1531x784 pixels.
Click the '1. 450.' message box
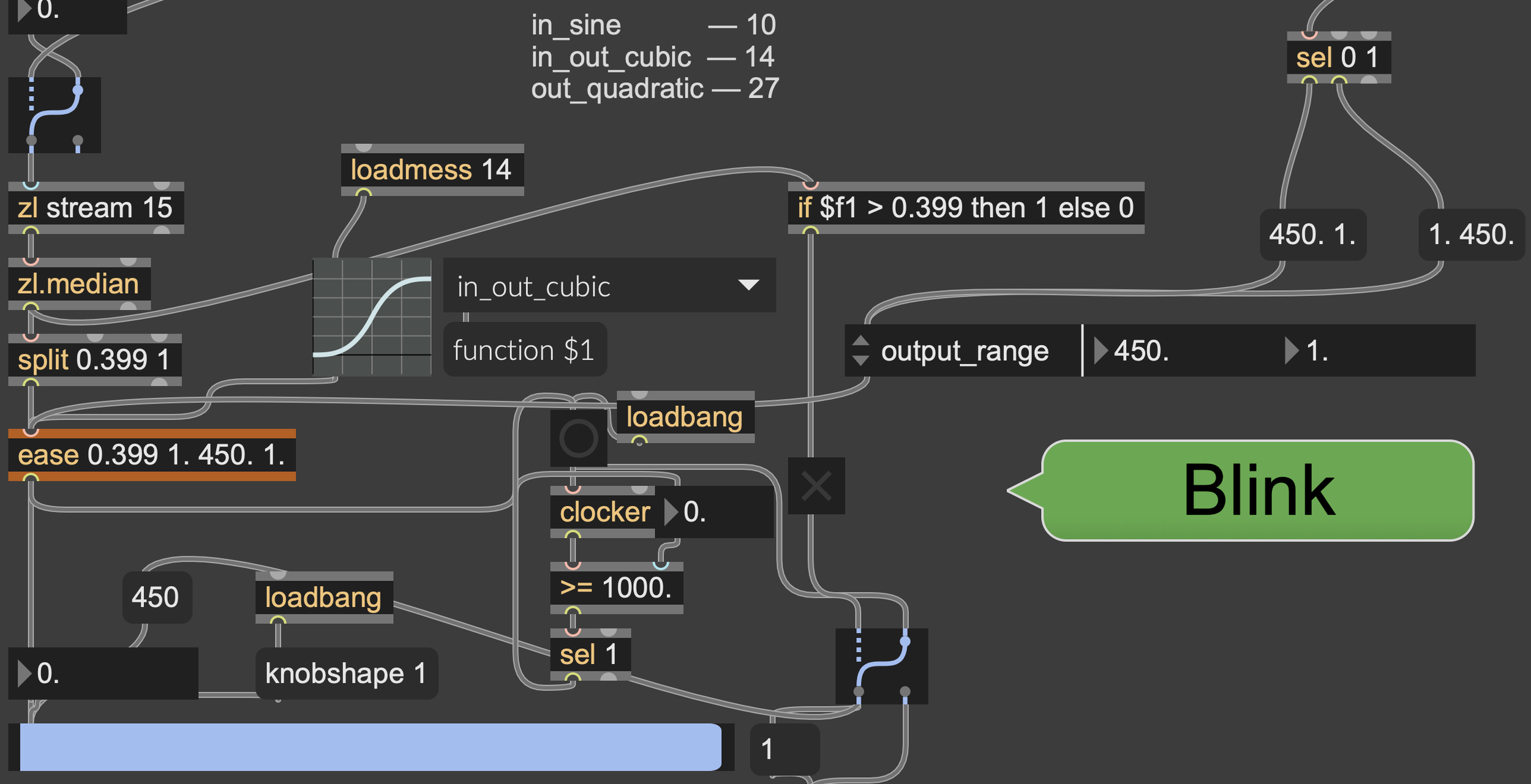tap(1471, 235)
